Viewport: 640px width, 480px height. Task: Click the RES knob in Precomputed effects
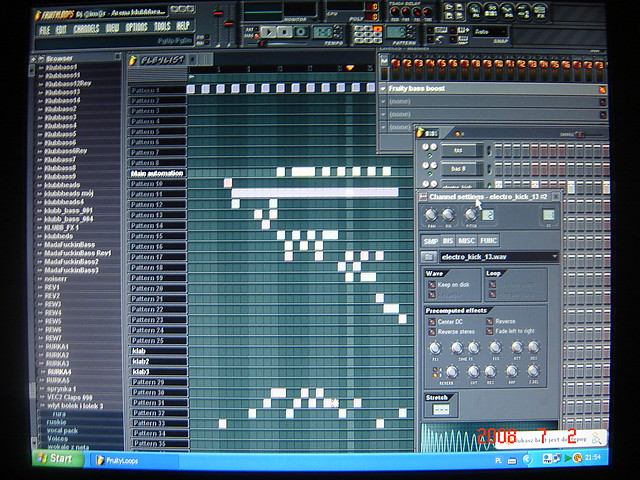pyautogui.click(x=490, y=372)
